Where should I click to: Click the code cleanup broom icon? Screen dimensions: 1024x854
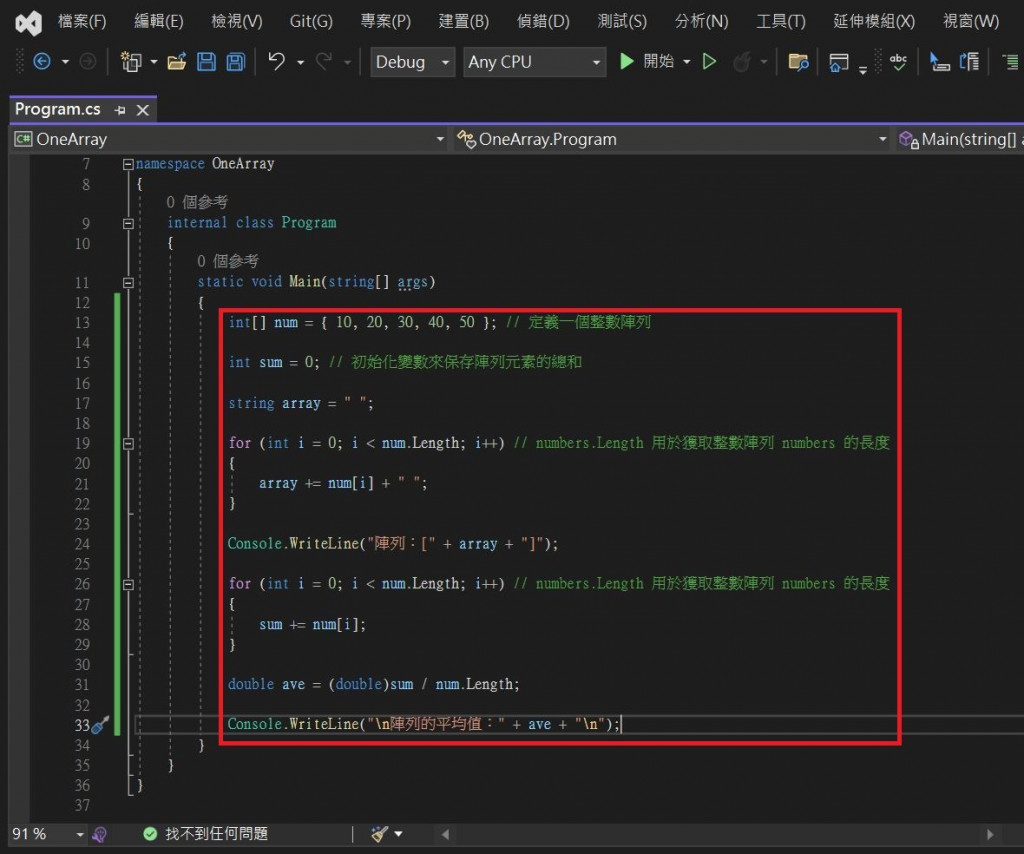[x=379, y=834]
